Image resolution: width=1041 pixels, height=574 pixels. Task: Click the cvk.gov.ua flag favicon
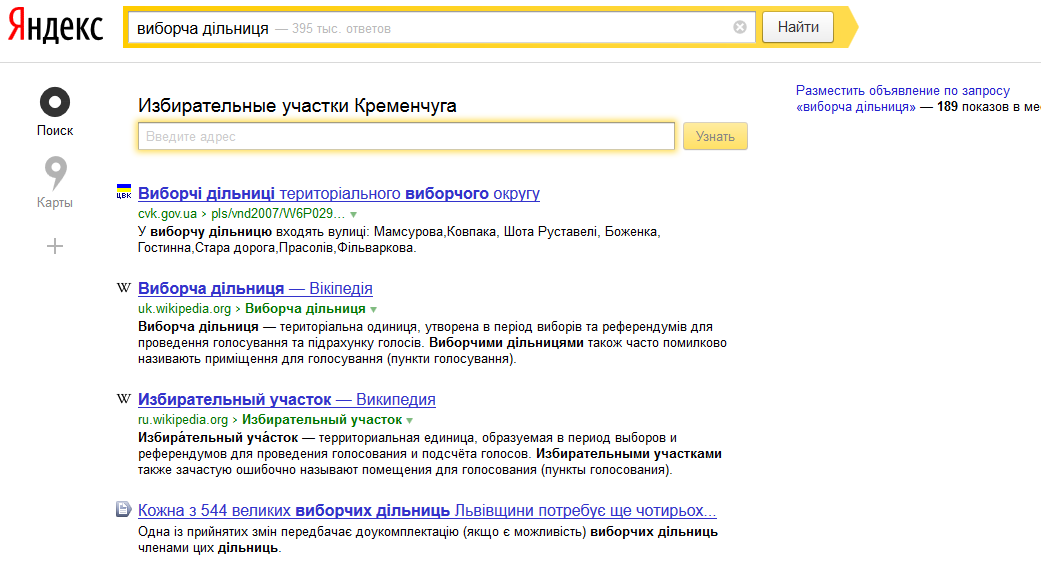pos(124,193)
